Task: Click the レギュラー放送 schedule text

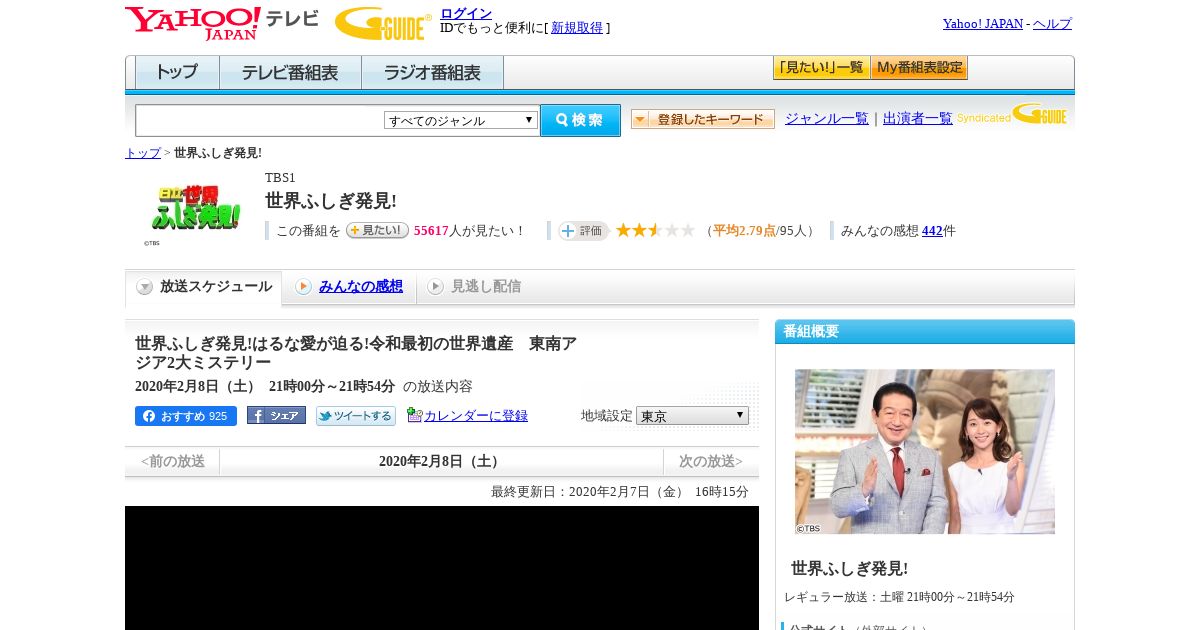Action: [899, 597]
